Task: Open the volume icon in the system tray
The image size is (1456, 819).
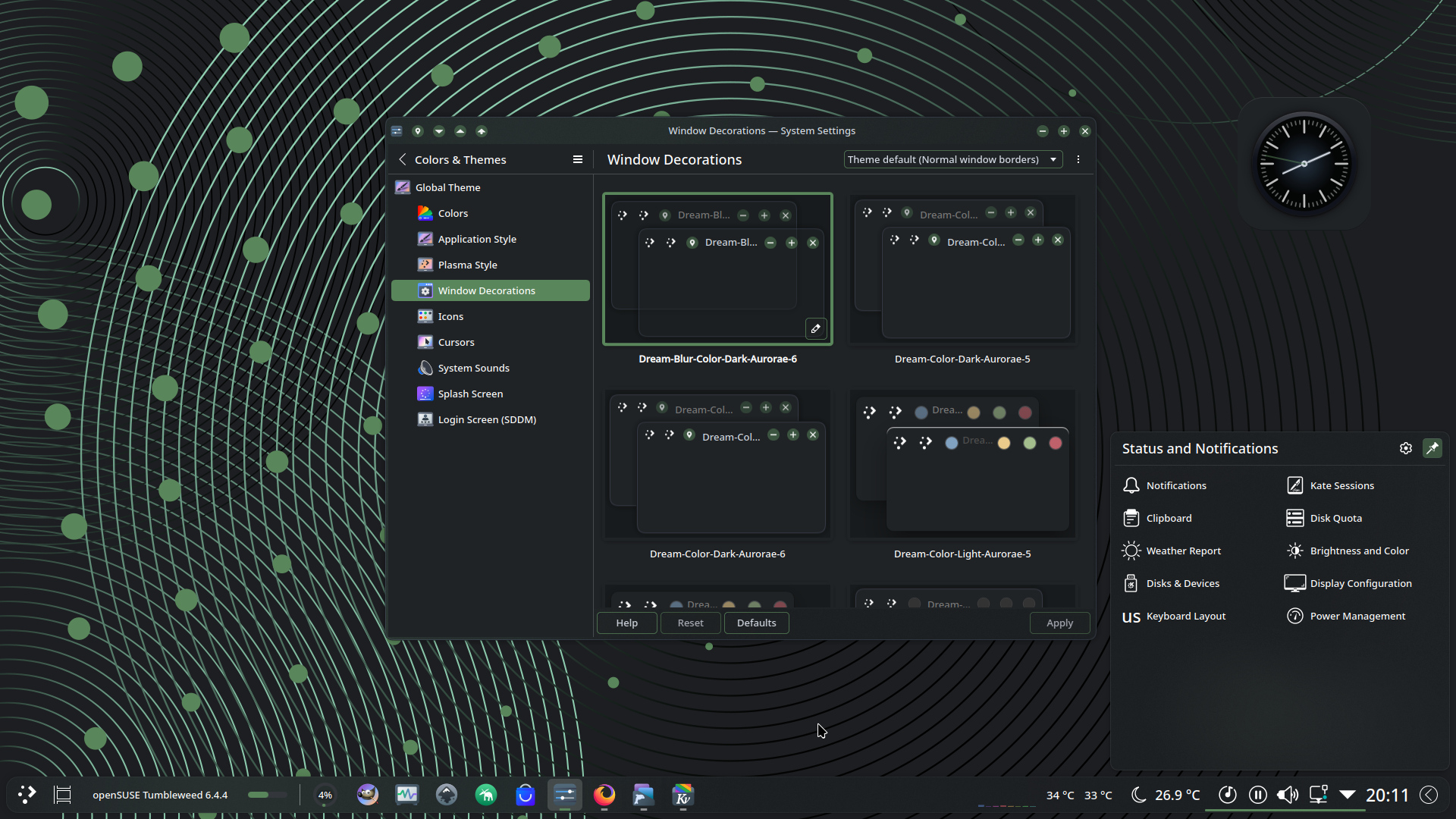Action: tap(1288, 795)
